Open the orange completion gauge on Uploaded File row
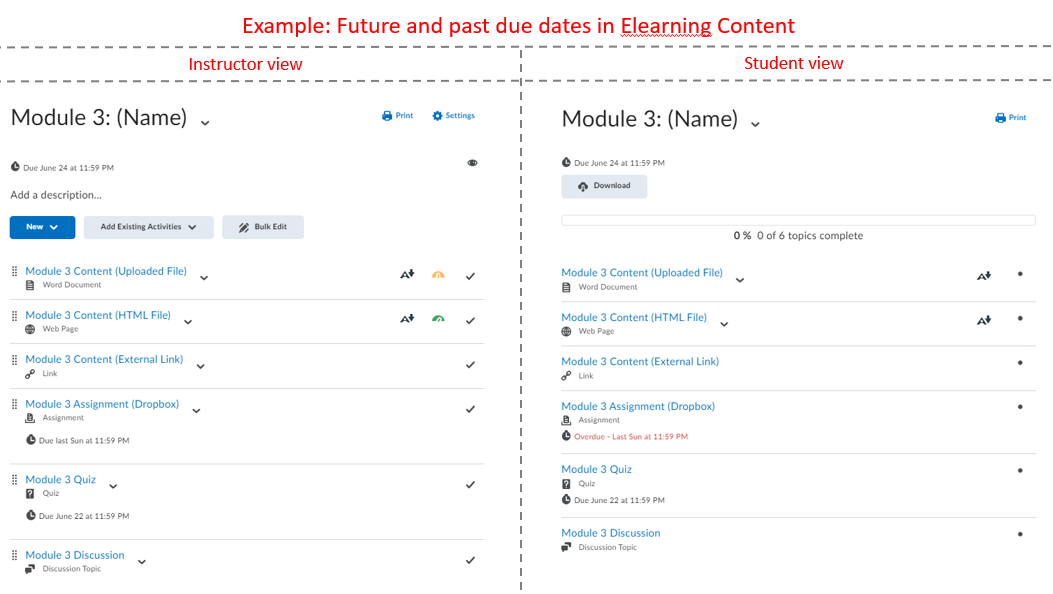The height and width of the screenshot is (594, 1053). [438, 273]
